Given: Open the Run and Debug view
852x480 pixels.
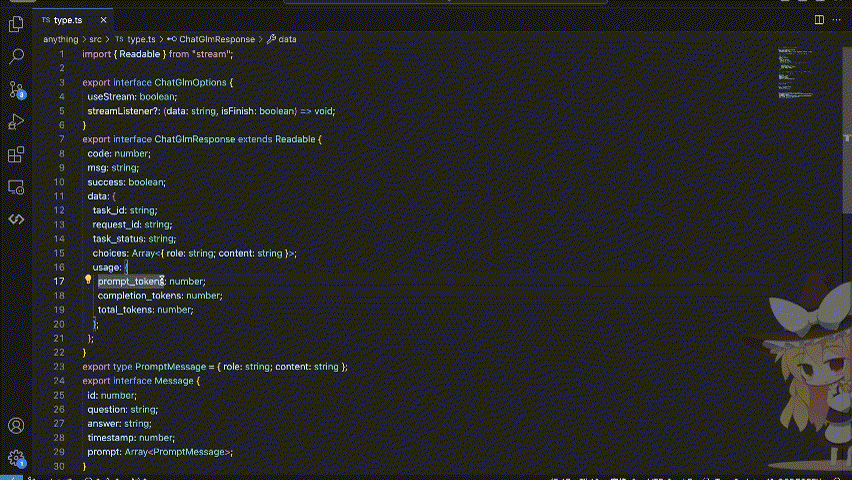Looking at the screenshot, I should pyautogui.click(x=16, y=122).
